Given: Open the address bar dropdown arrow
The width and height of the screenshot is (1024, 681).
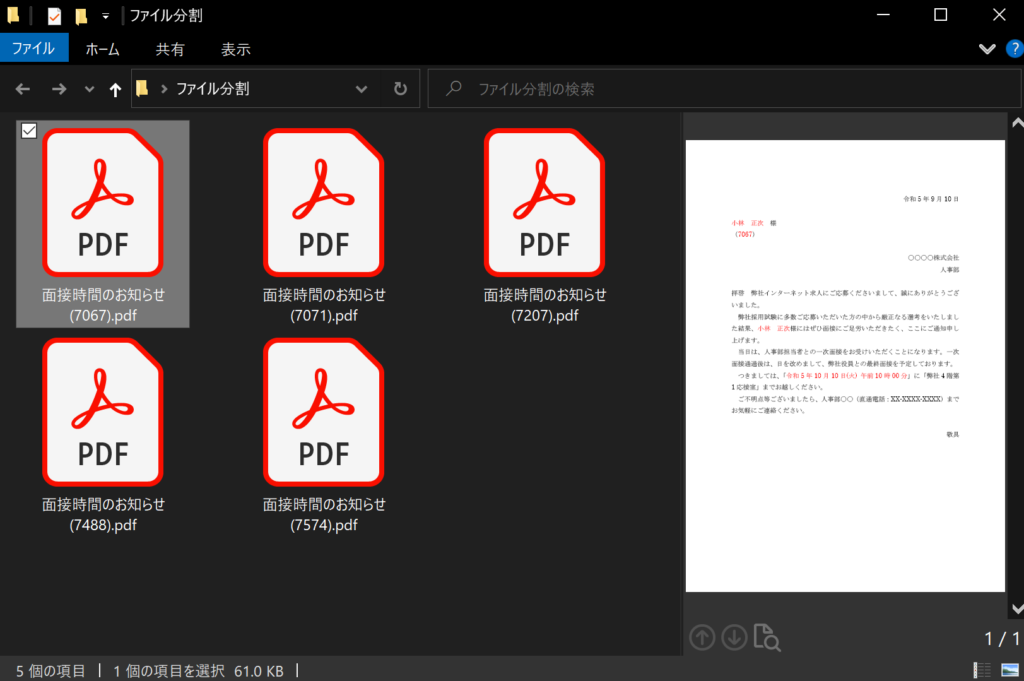Looking at the screenshot, I should [362, 88].
